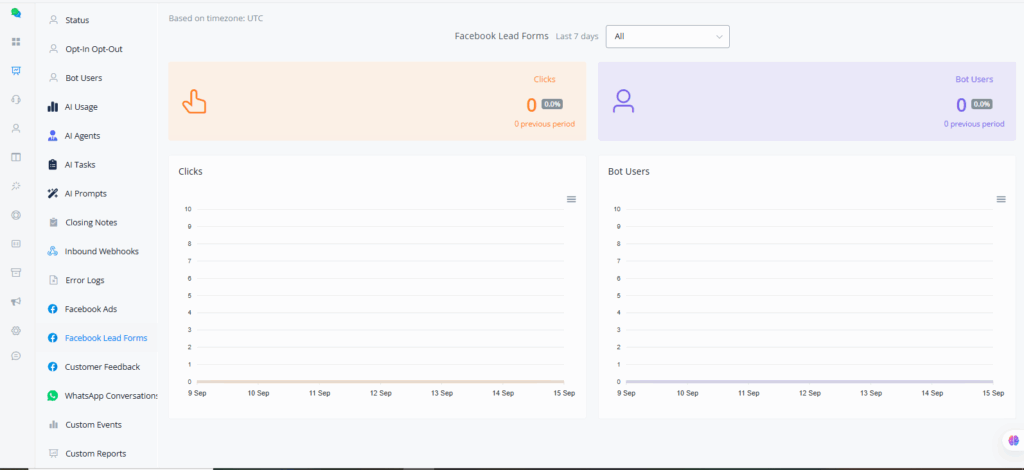Select AI Agents in the sidebar
This screenshot has width=1024, height=470.
click(x=82, y=136)
